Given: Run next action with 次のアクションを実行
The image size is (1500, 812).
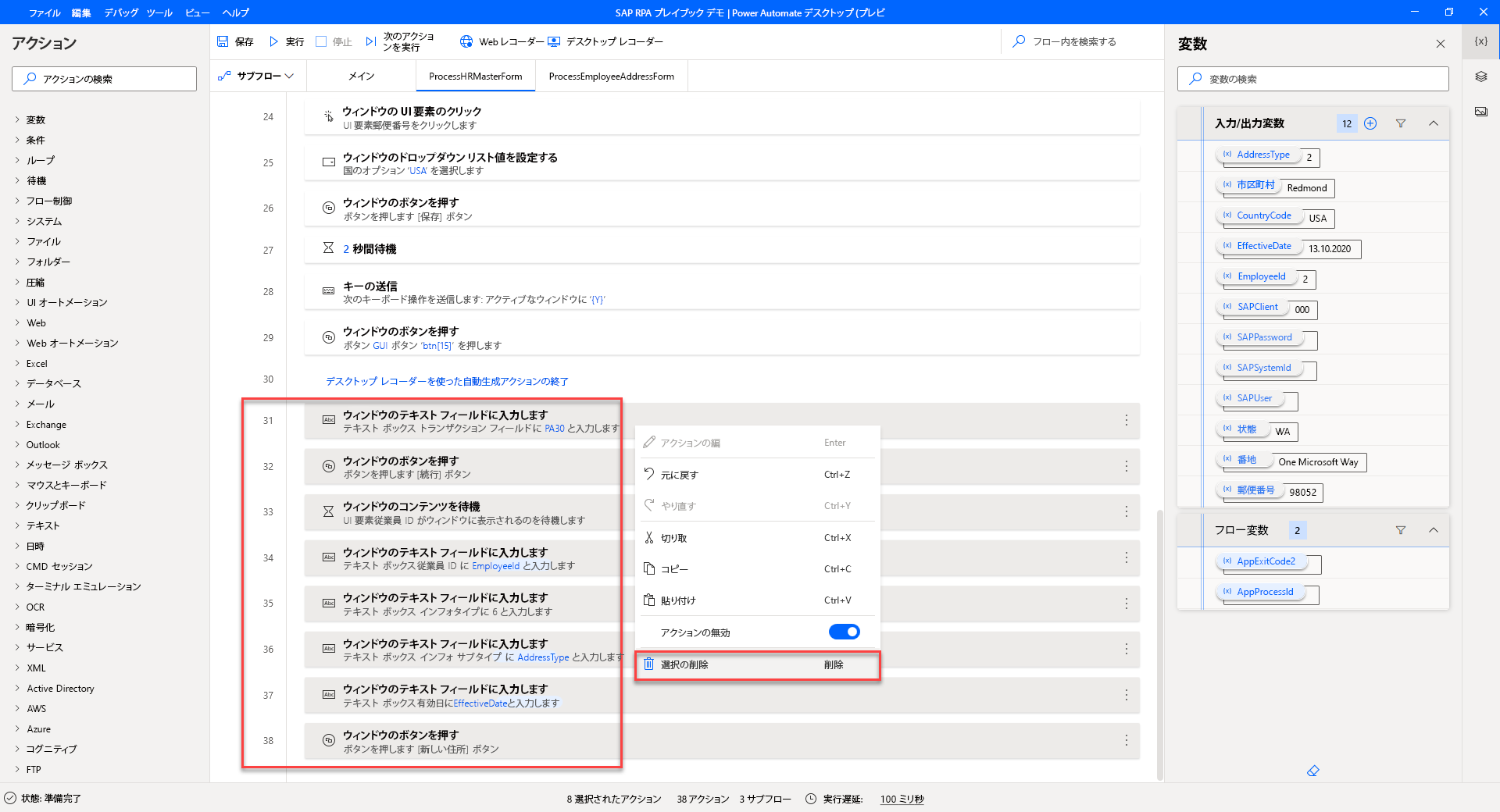Looking at the screenshot, I should [400, 41].
